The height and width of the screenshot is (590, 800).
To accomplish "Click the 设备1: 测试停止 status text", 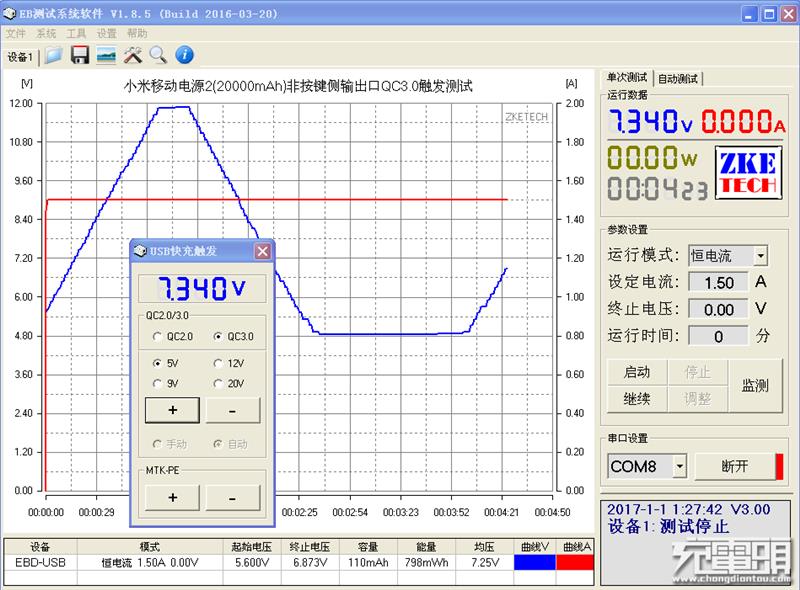I will [x=668, y=526].
